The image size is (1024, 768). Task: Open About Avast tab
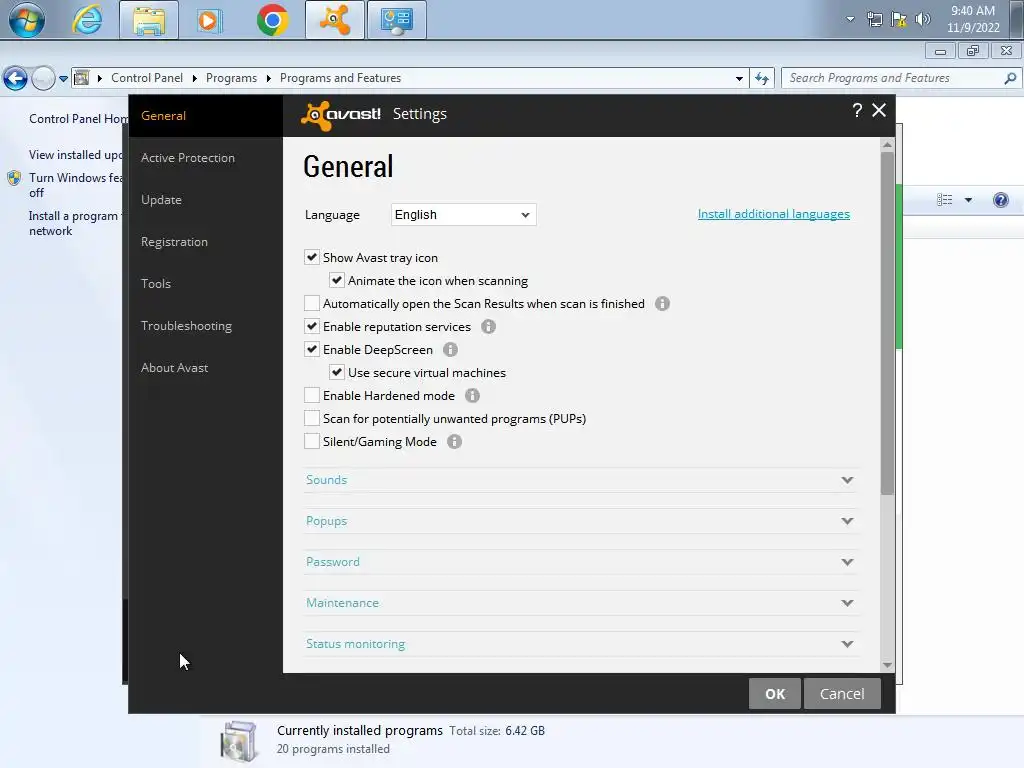pos(174,368)
